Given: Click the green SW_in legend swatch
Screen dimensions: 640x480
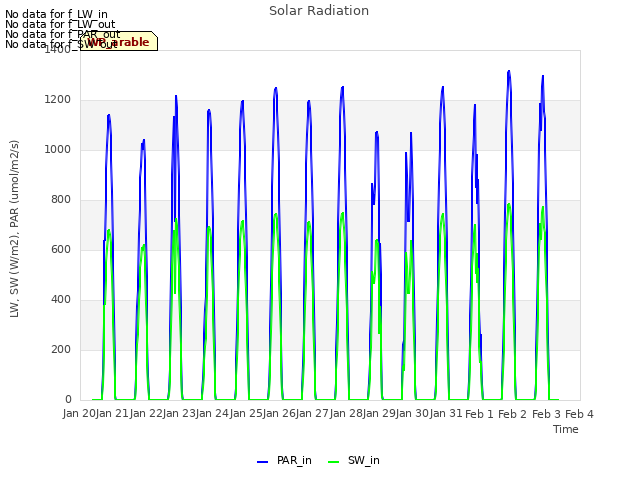Looking at the screenshot, I should click(x=333, y=462).
